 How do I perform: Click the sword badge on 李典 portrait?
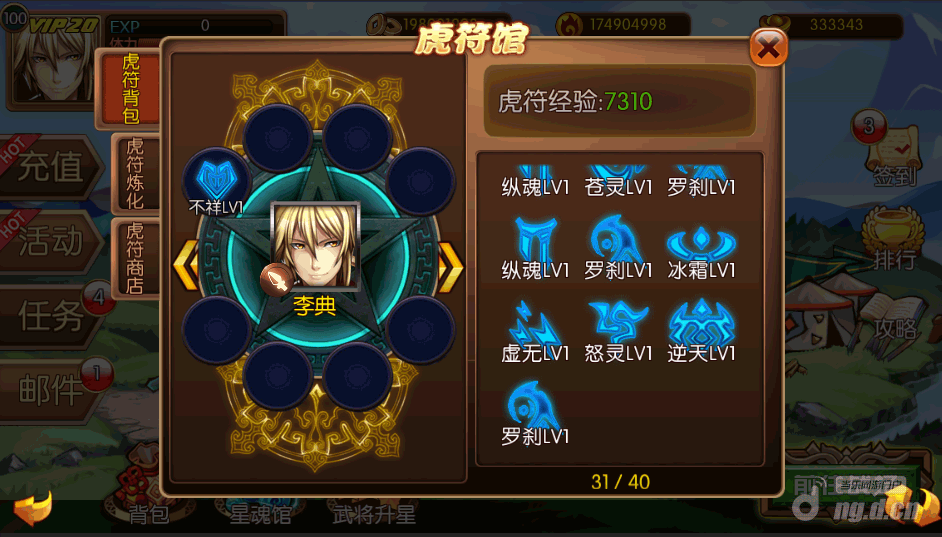coord(276,279)
